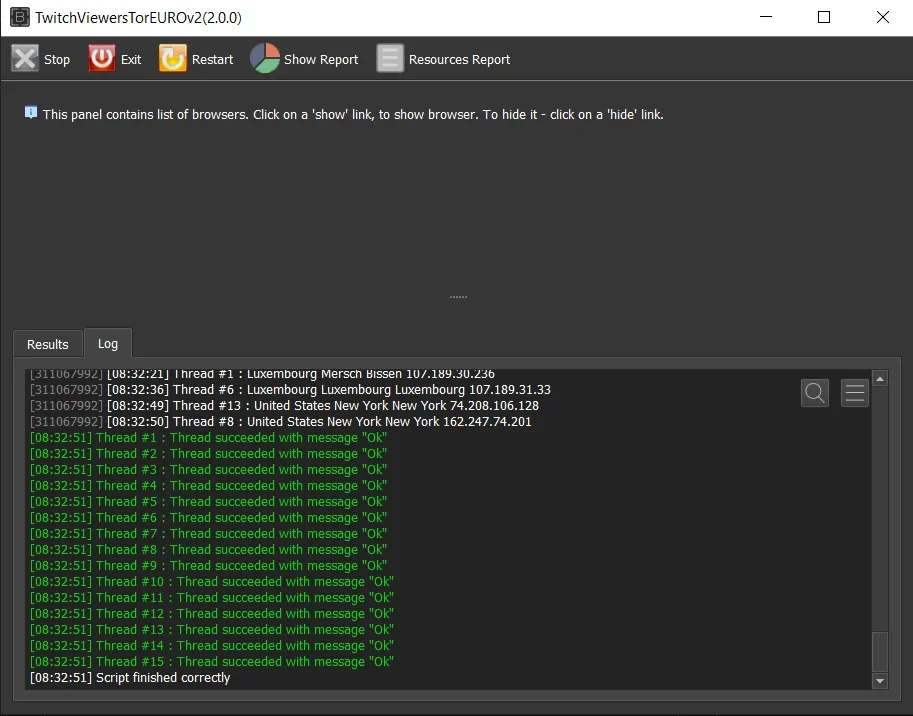The width and height of the screenshot is (913, 716).
Task: Click the Restart label
Action: [x=213, y=59]
